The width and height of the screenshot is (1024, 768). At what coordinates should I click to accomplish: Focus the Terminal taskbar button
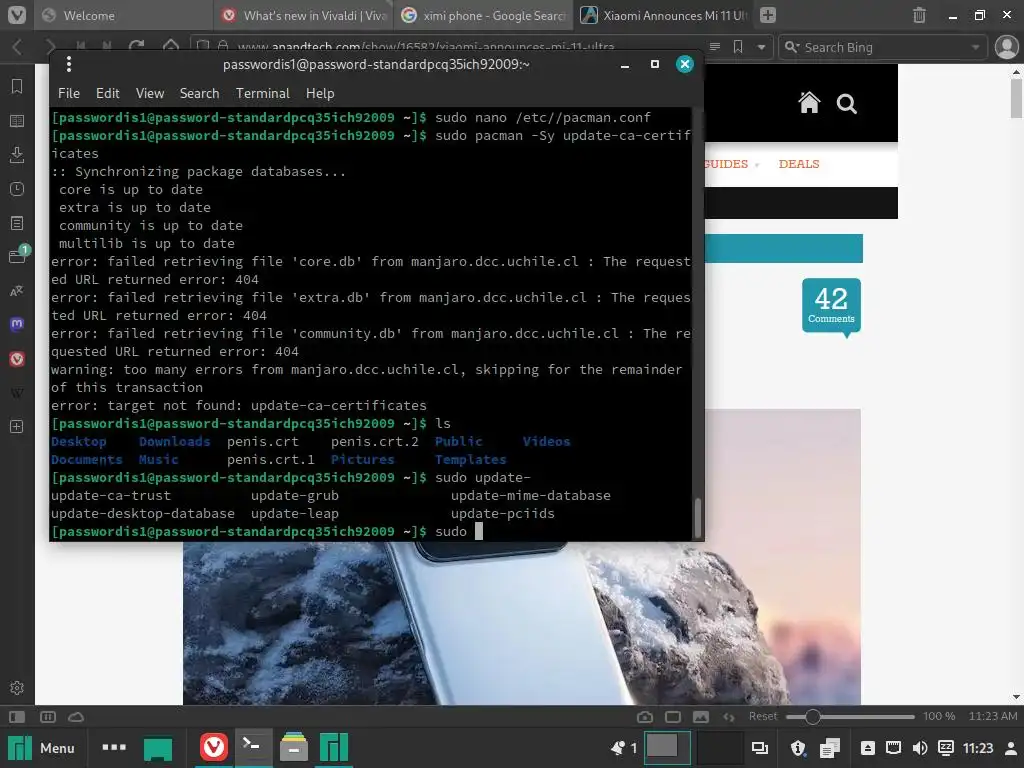(x=251, y=747)
